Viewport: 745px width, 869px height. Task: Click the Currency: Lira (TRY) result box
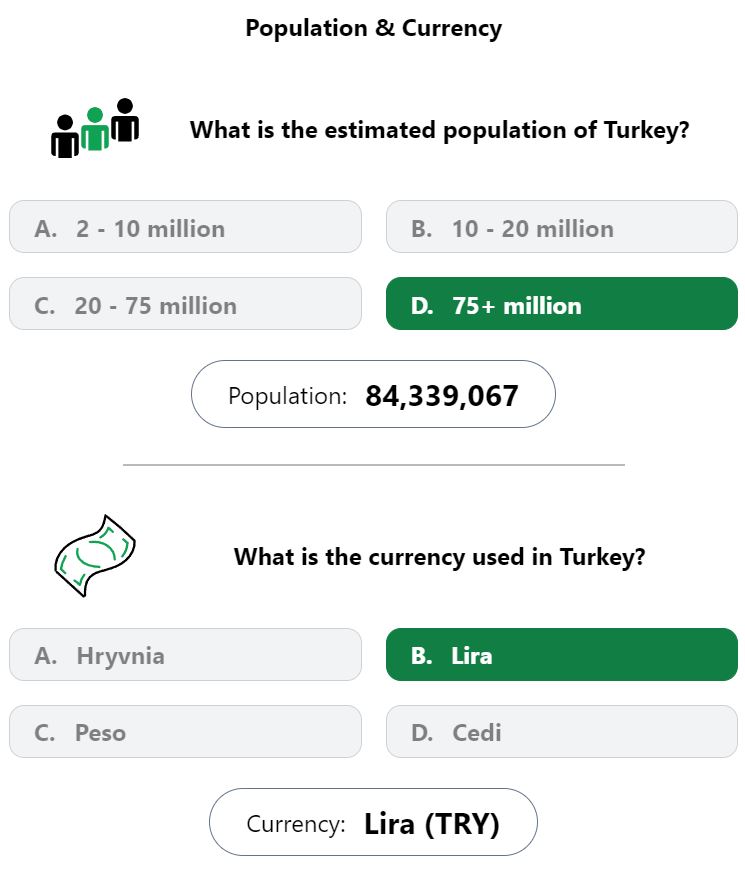tap(373, 822)
